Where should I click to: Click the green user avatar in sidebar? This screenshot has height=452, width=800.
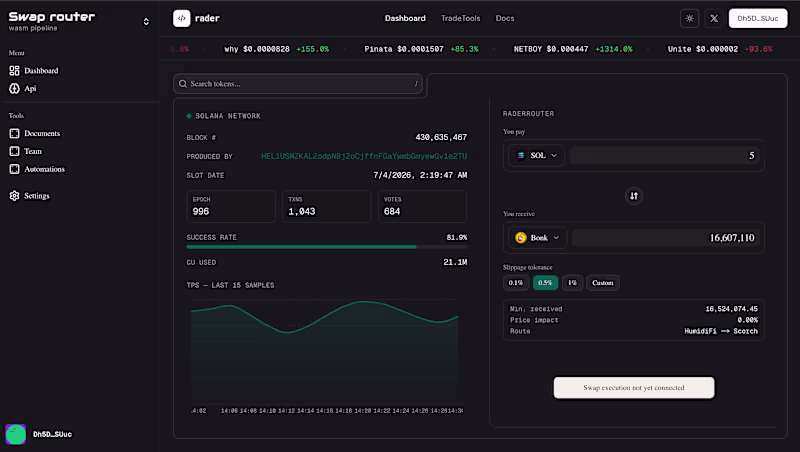(x=15, y=434)
